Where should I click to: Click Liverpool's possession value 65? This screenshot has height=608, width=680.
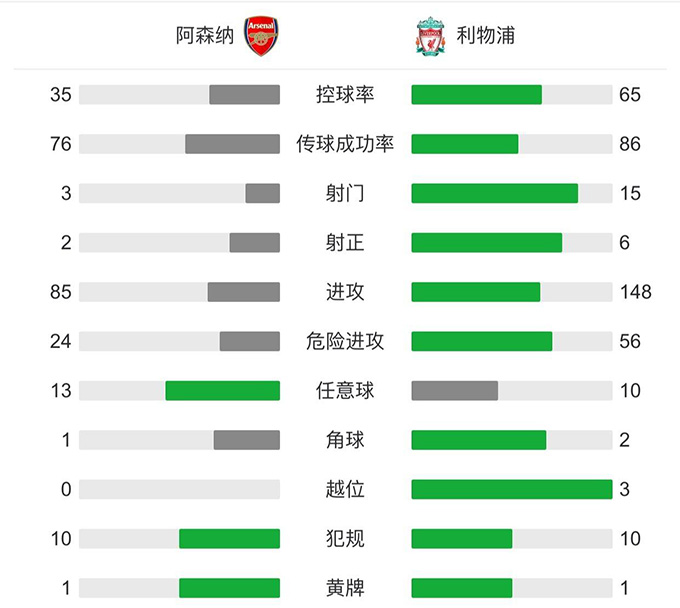tap(630, 95)
